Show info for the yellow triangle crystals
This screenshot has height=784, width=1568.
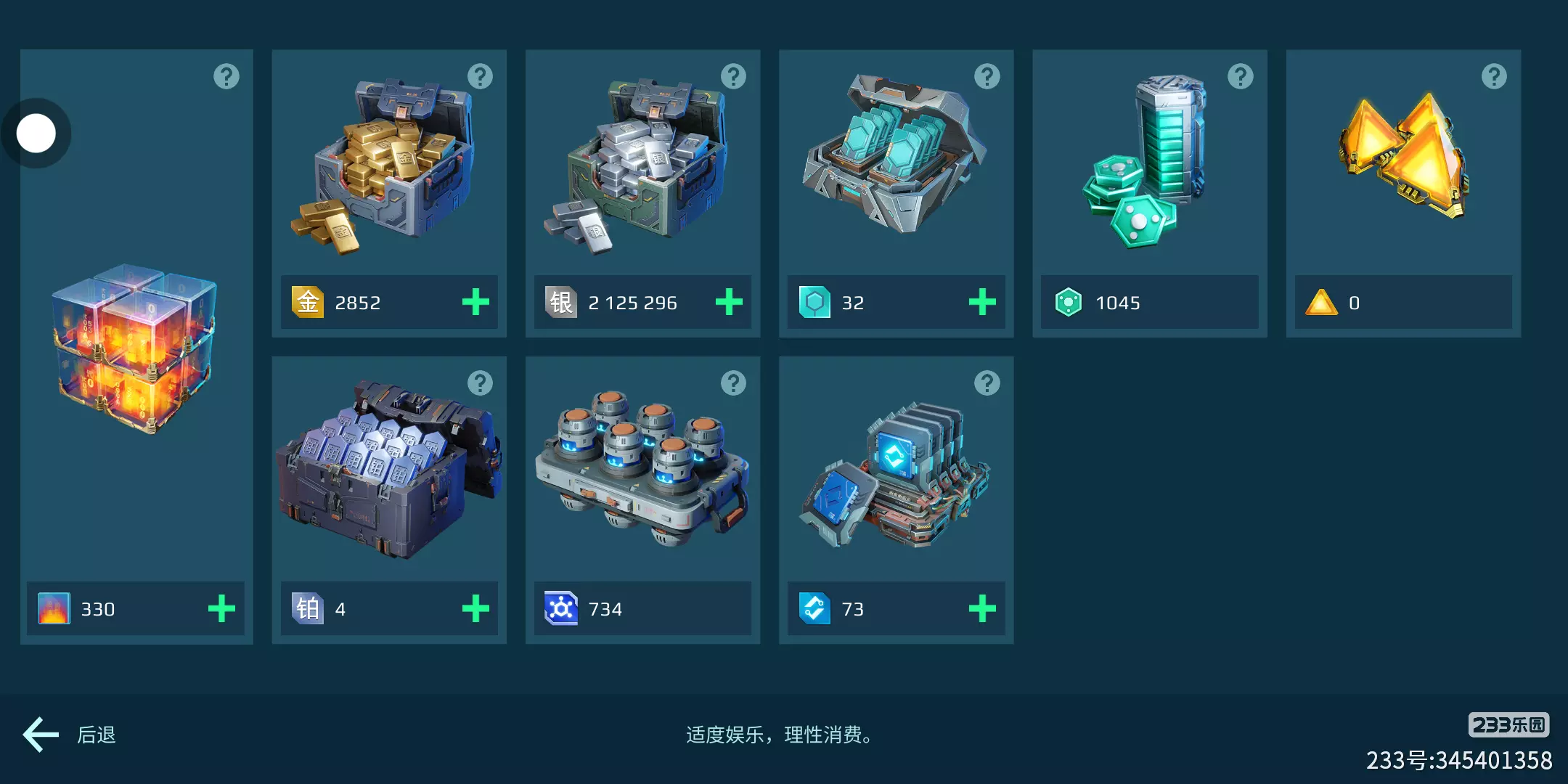[1494, 76]
